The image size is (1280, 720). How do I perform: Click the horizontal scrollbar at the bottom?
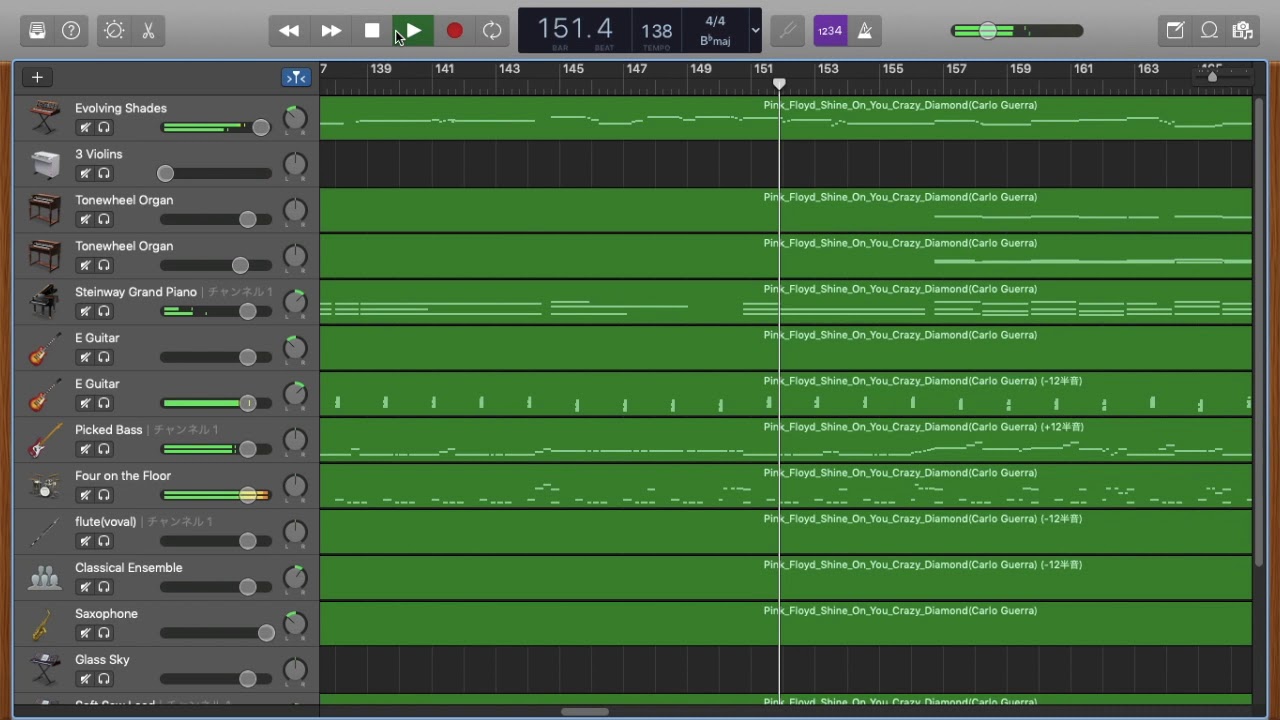(585, 712)
